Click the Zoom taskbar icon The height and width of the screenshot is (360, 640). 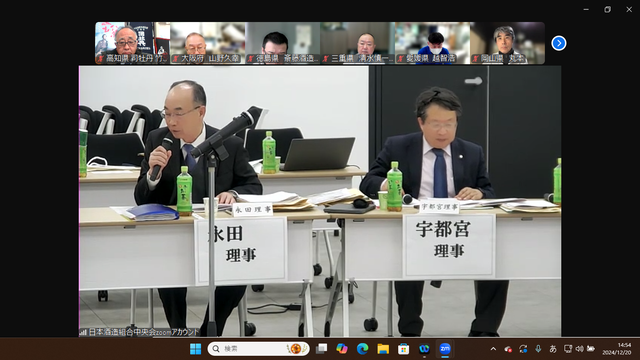[445, 349]
